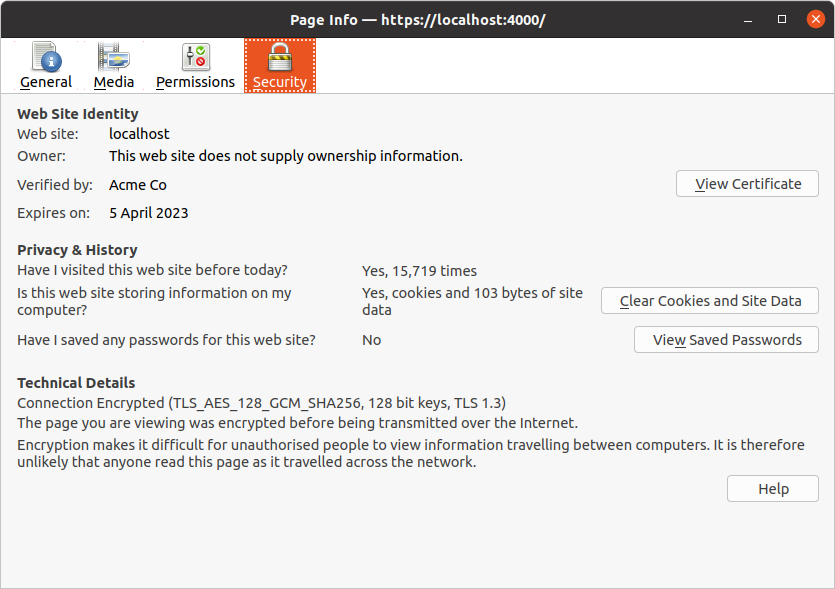
Task: Click the "Acme Co" verifier name
Action: click(x=138, y=185)
